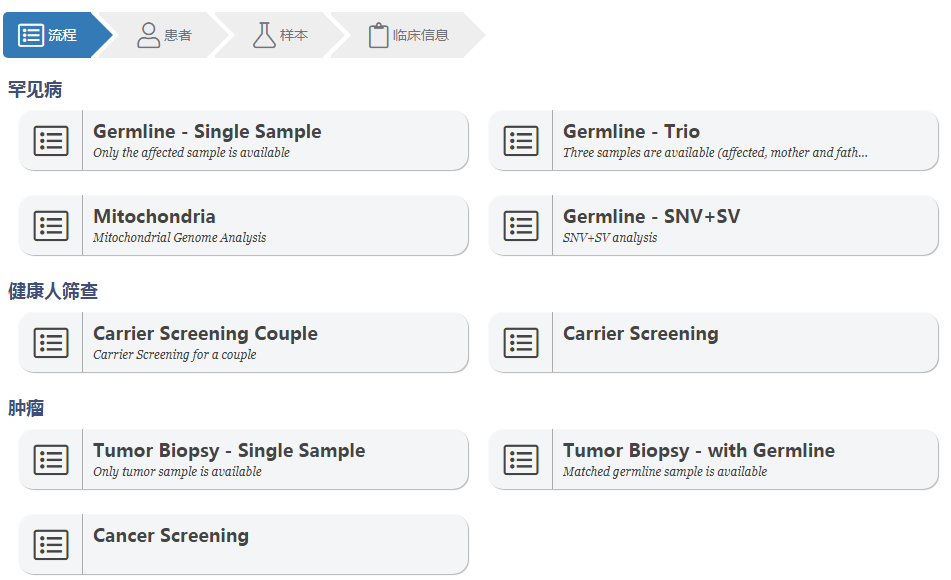
Task: Click the flask icon in the 样本 step
Action: coord(264,36)
